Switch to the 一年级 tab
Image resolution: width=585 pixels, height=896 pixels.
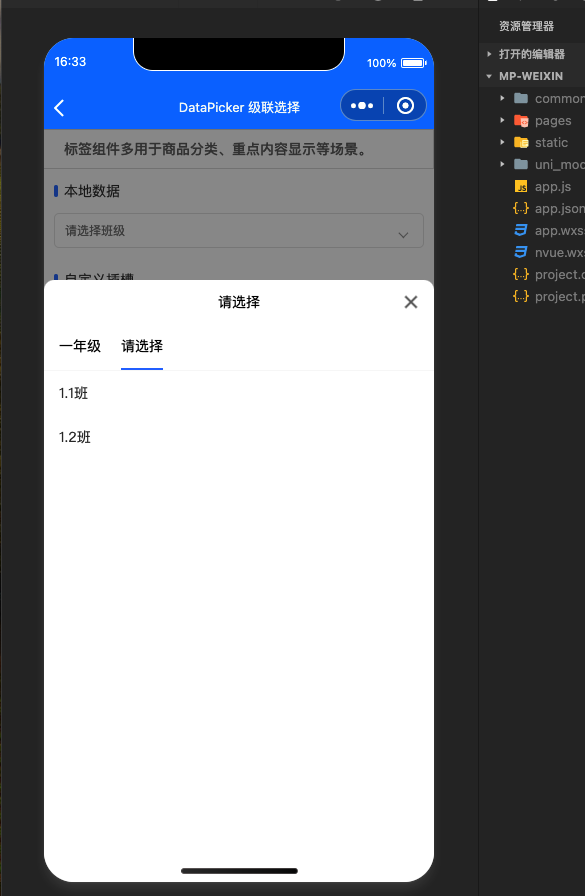click(80, 346)
